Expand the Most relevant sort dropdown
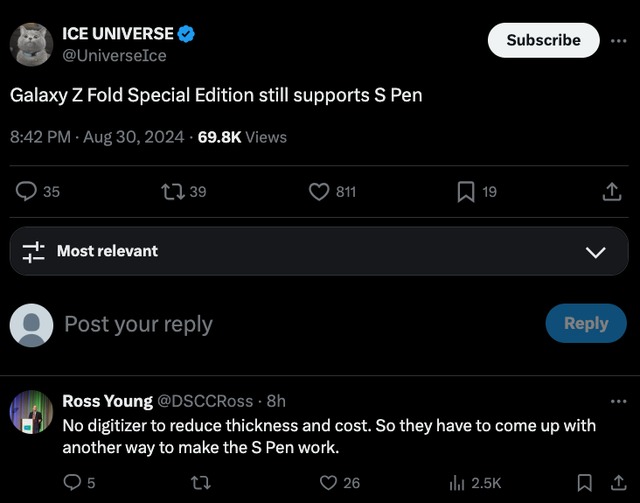The image size is (640, 503). pyautogui.click(x=595, y=252)
